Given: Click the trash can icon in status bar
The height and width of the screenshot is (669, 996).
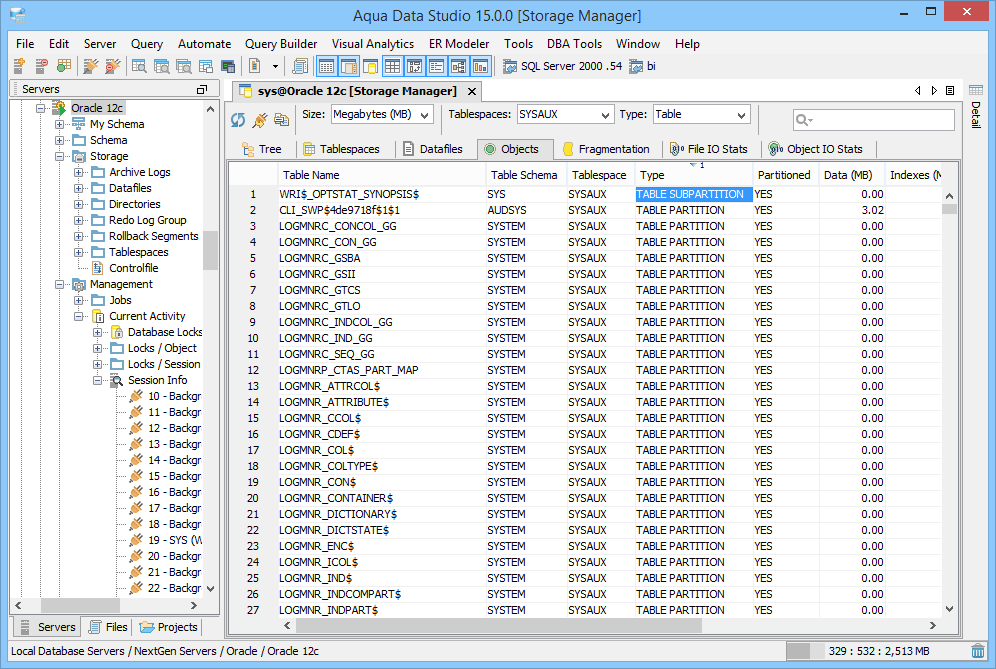Looking at the screenshot, I should pyautogui.click(x=977, y=651).
